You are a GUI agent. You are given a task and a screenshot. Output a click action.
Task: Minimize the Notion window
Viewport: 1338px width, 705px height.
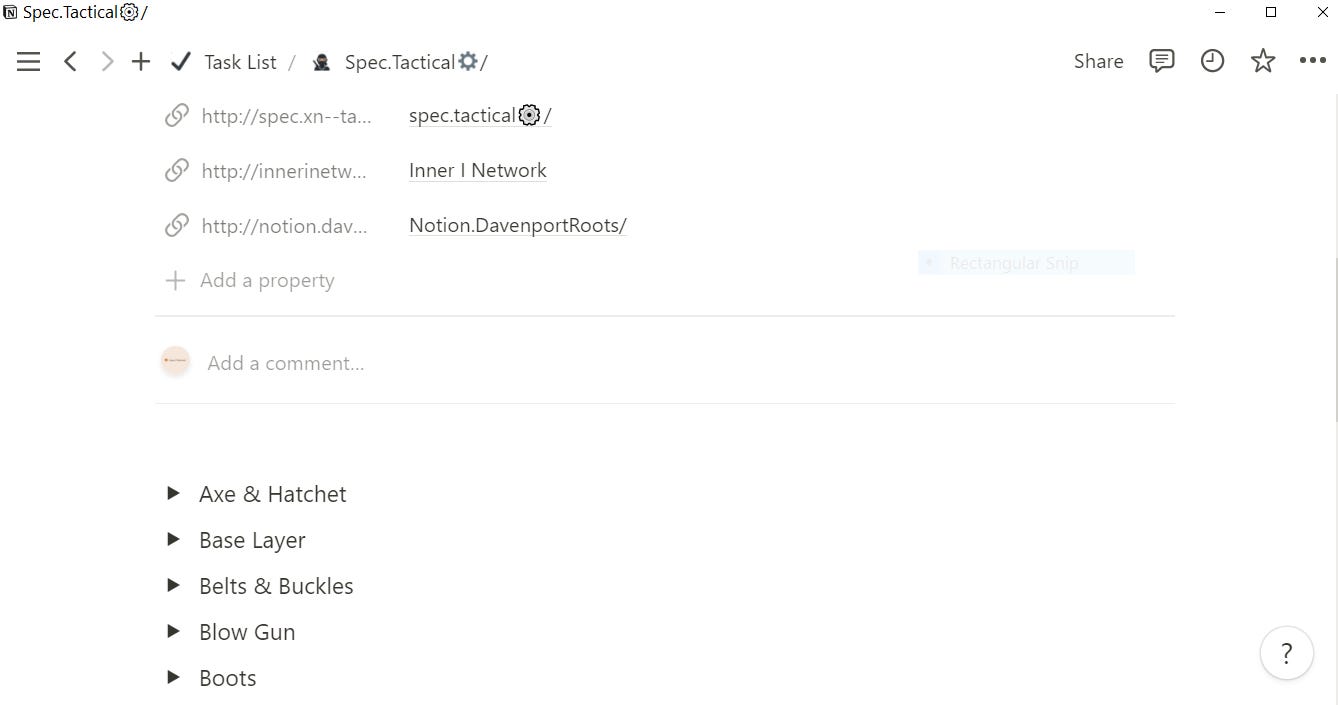point(1220,13)
